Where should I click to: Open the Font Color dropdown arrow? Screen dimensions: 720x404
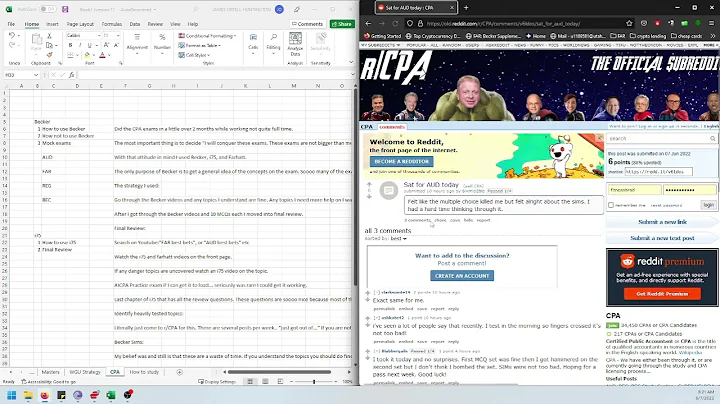109,55
